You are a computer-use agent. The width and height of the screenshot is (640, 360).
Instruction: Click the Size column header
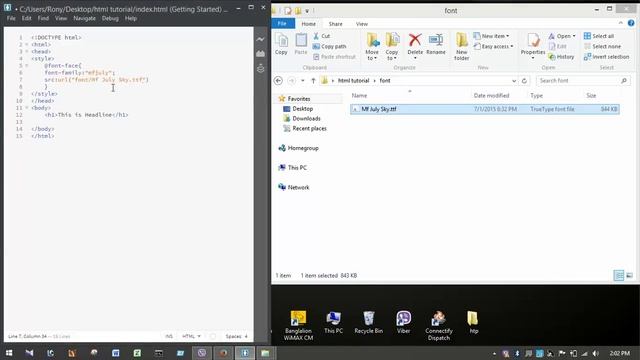pyautogui.click(x=591, y=96)
